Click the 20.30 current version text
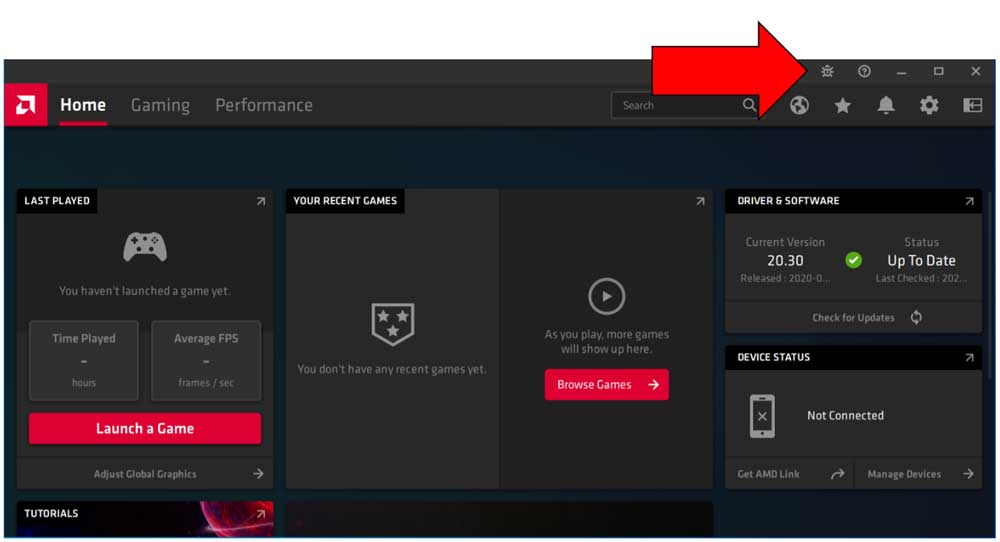 pyautogui.click(x=785, y=261)
